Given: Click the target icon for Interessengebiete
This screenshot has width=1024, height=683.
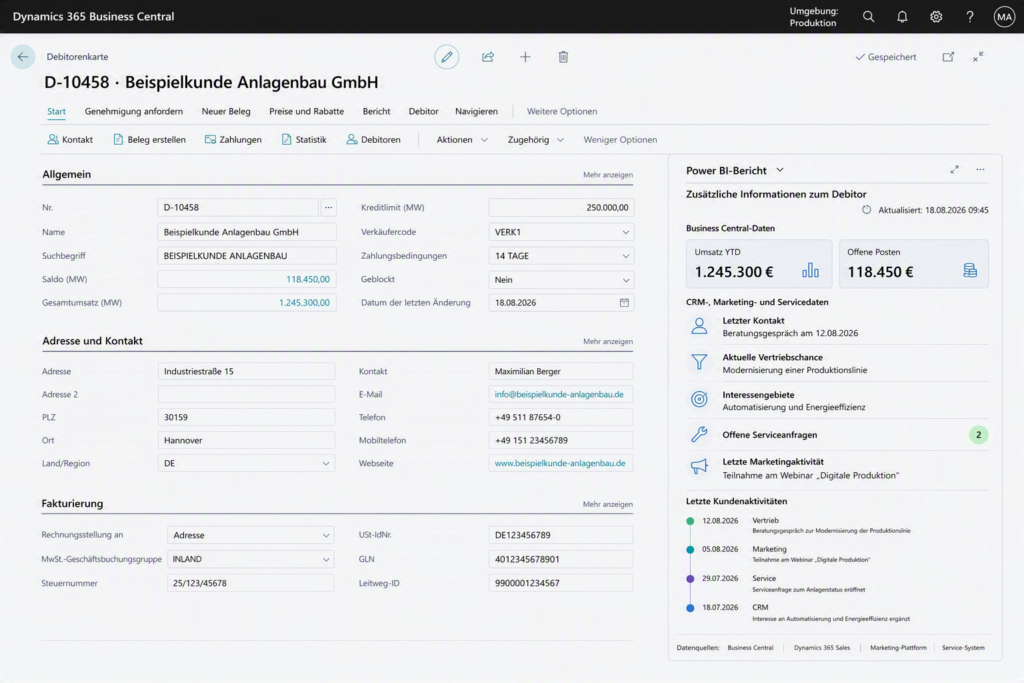Looking at the screenshot, I should click(x=699, y=399).
